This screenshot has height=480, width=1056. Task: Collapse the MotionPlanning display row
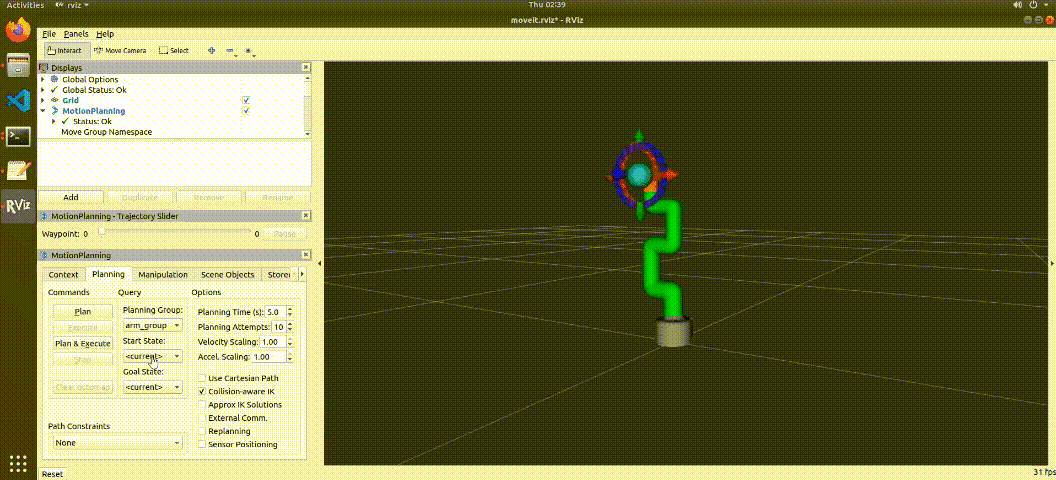pos(43,110)
